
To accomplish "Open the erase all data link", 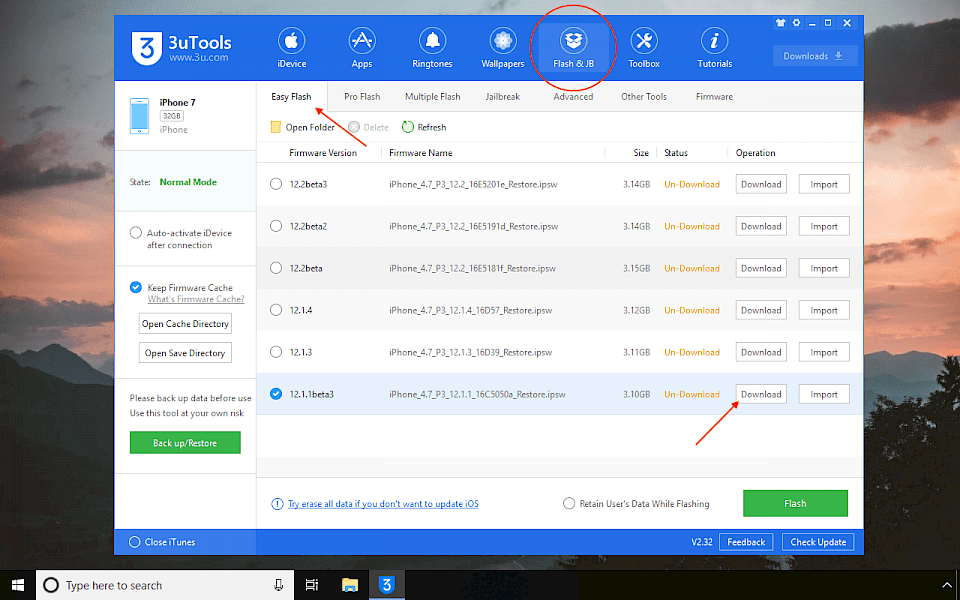I will (383, 504).
